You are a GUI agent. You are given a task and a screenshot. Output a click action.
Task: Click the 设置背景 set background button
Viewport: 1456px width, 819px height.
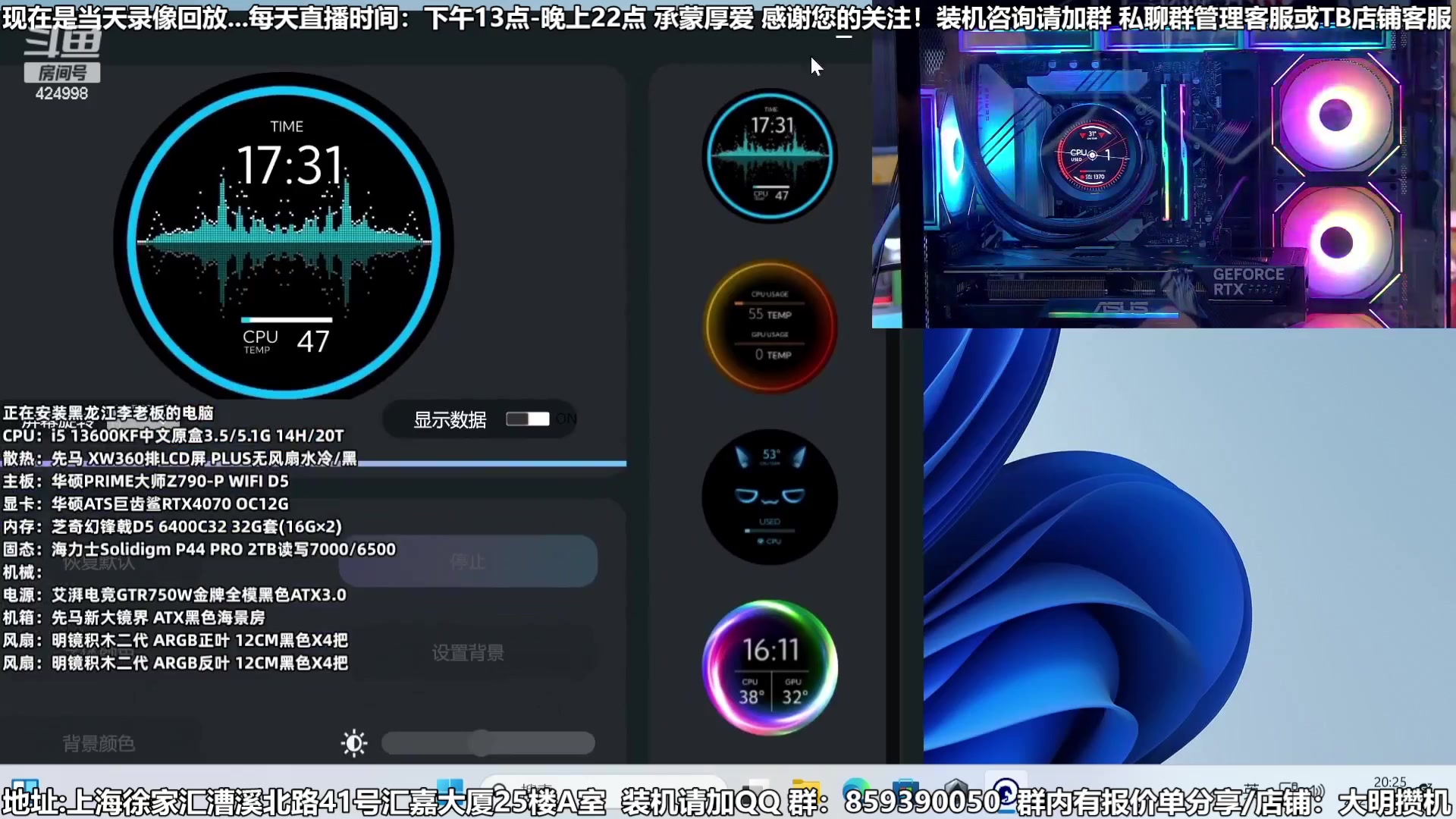pos(468,652)
